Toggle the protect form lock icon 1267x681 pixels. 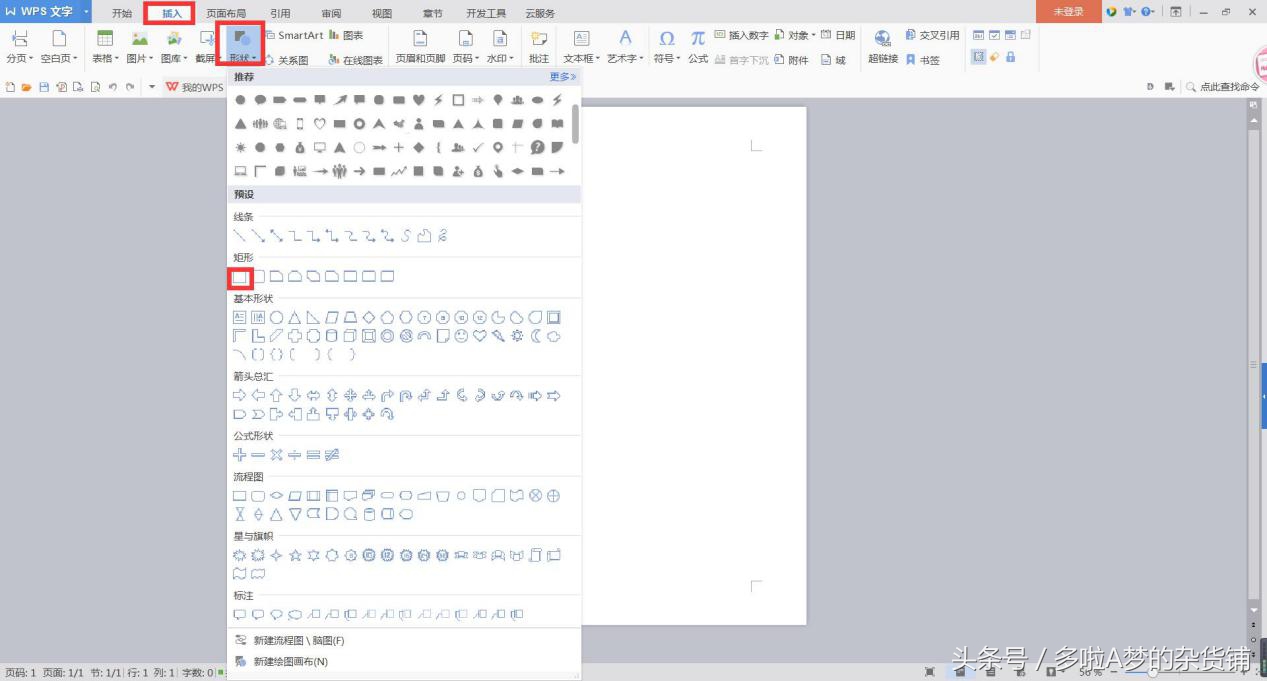(1010, 58)
